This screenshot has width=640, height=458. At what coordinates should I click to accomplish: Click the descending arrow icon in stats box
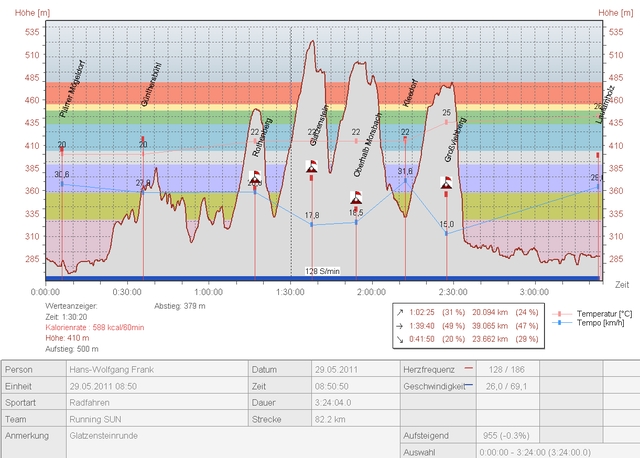401,337
